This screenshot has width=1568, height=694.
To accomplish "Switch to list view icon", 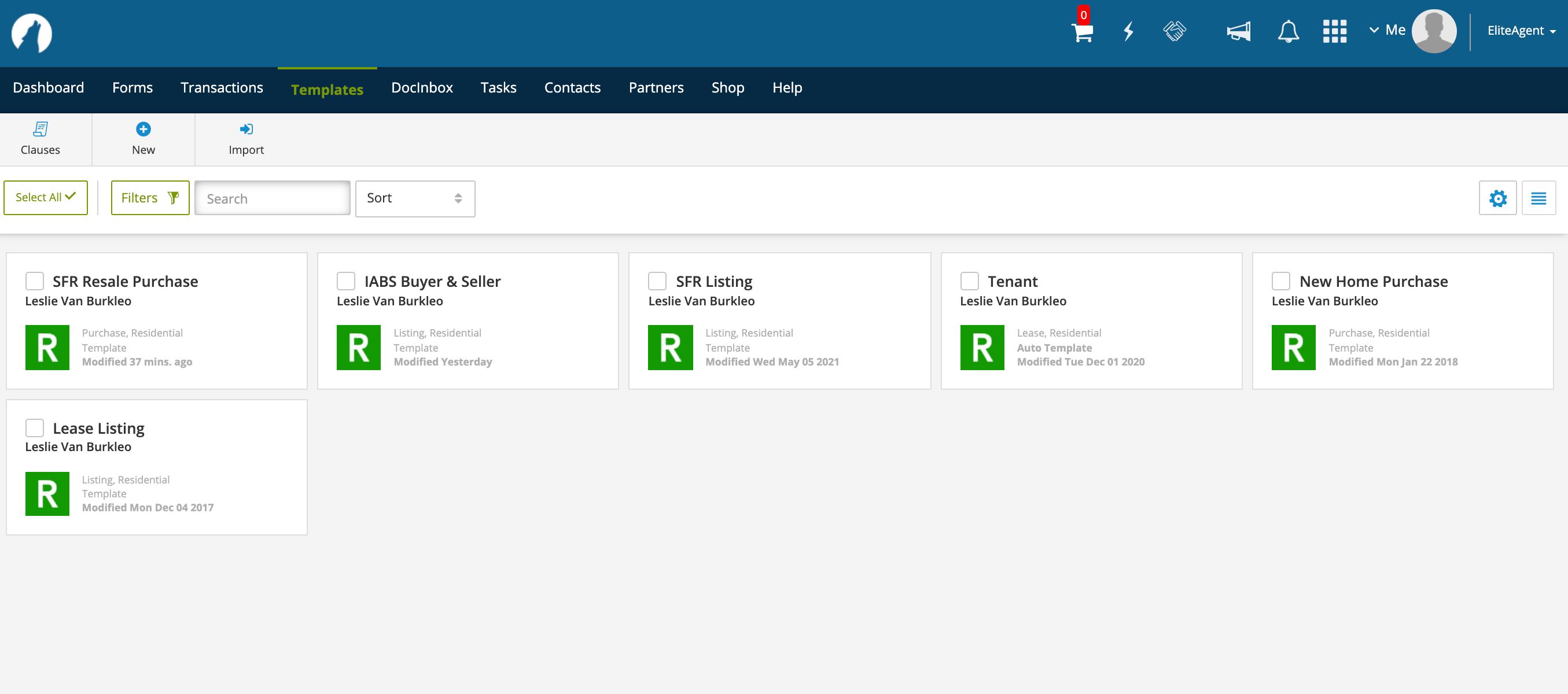I will pyautogui.click(x=1538, y=198).
